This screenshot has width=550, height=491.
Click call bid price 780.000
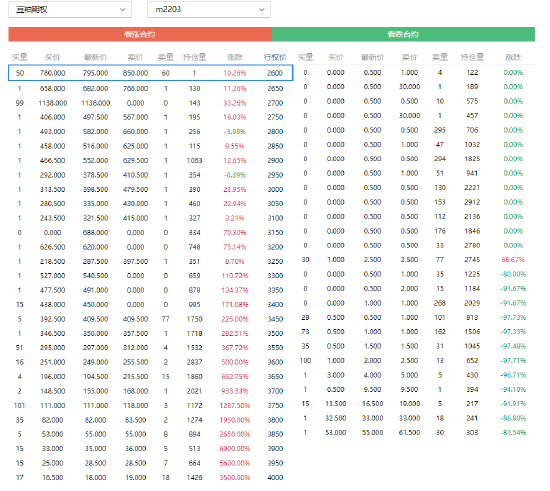click(53, 73)
